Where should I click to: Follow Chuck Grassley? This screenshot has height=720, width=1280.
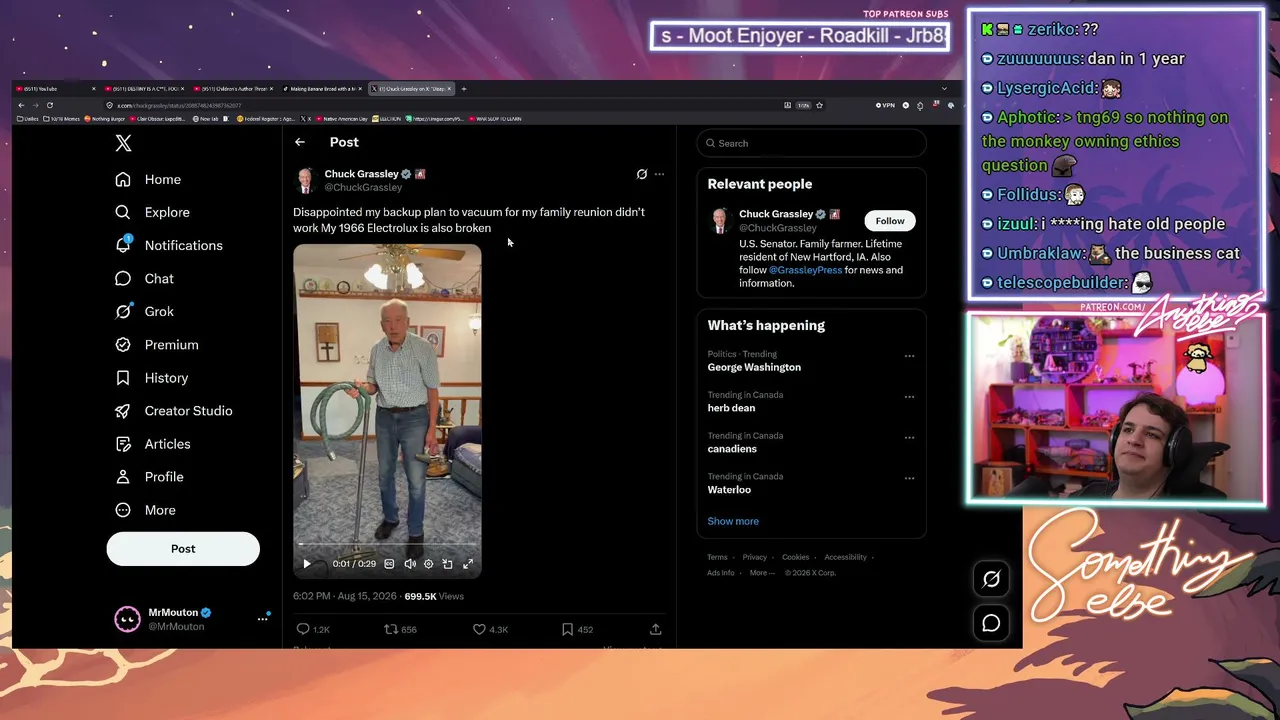click(890, 221)
